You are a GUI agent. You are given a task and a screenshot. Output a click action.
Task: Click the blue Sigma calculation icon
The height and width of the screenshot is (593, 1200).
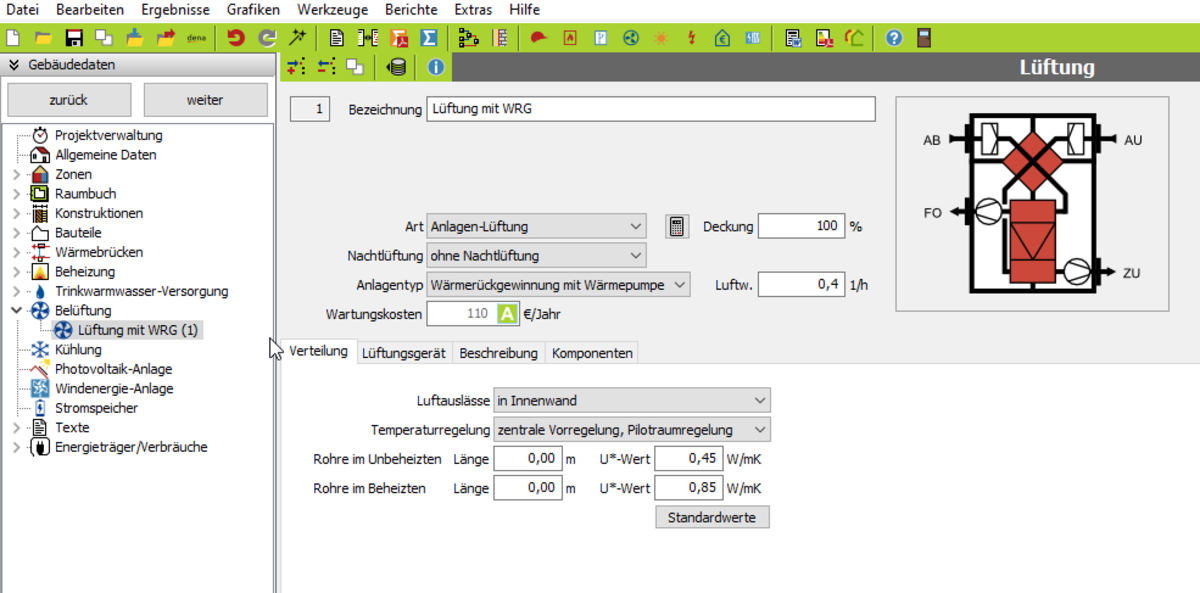click(429, 38)
